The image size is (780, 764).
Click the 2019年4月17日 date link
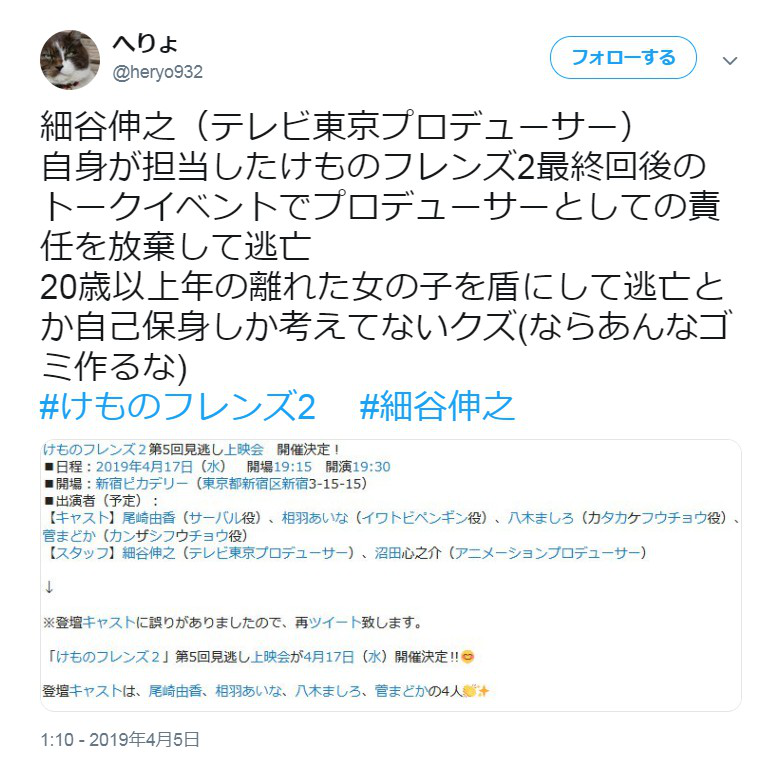coord(144,467)
